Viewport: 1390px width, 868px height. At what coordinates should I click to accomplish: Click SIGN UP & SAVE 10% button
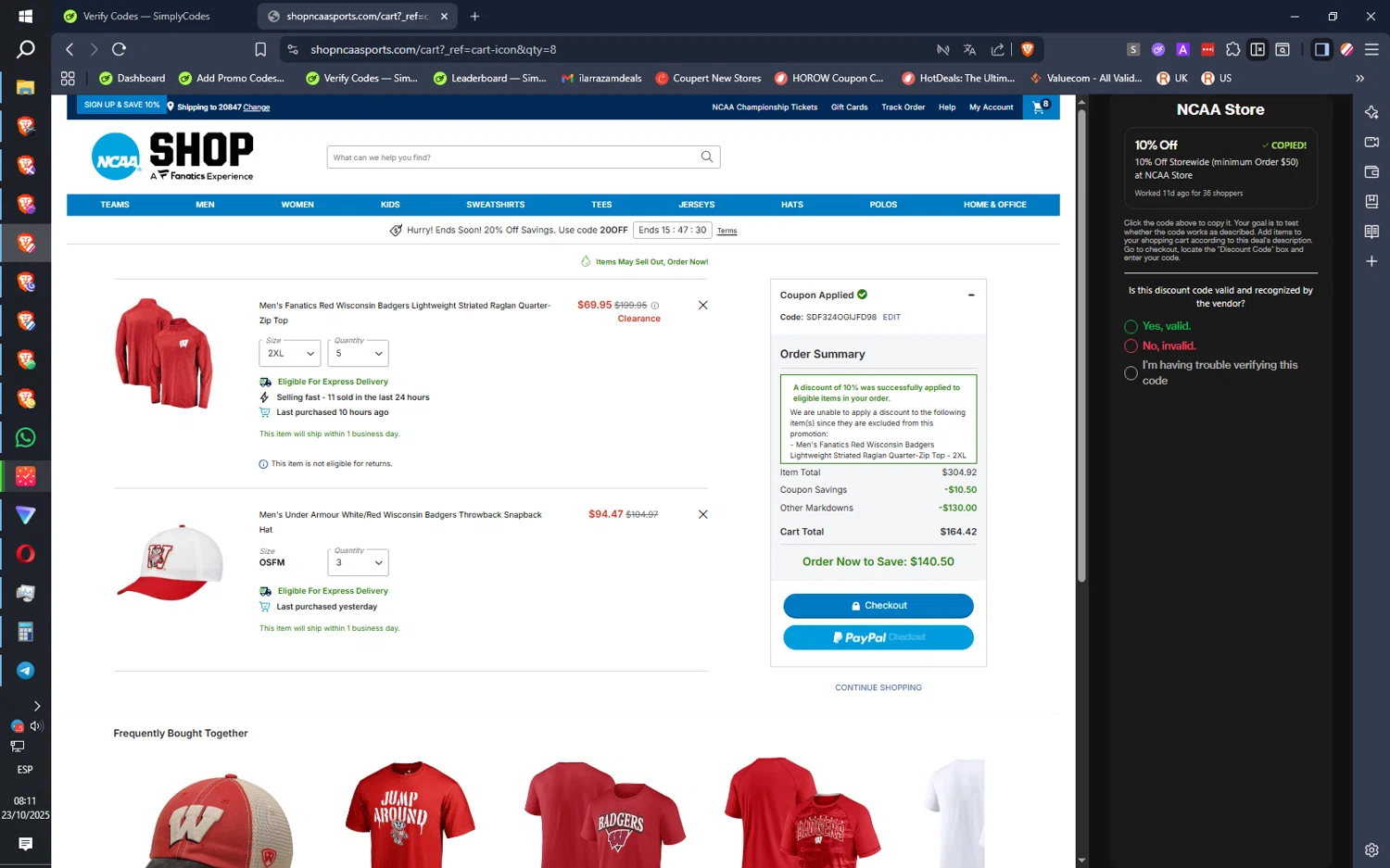(122, 105)
